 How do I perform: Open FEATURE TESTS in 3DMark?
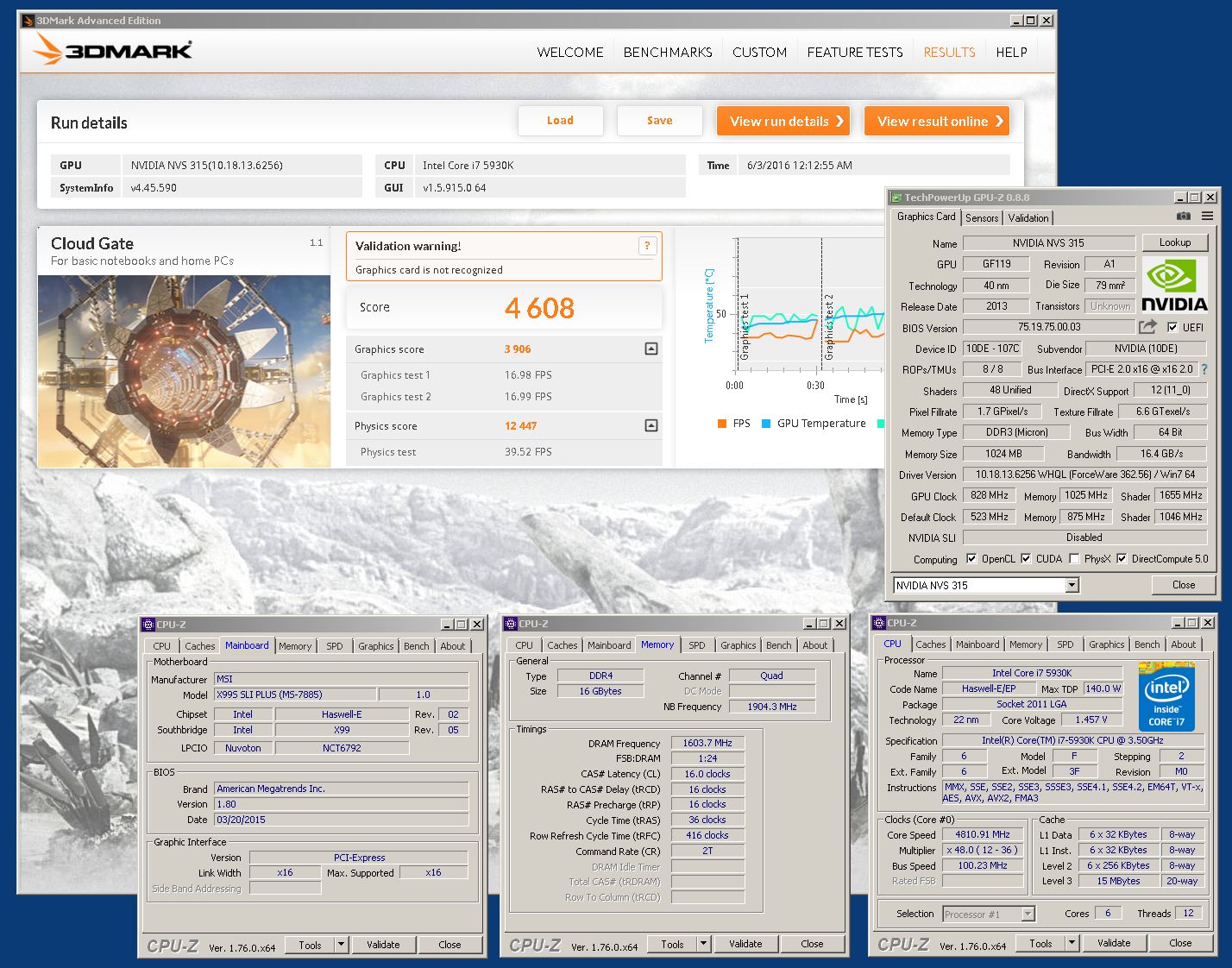click(x=855, y=53)
